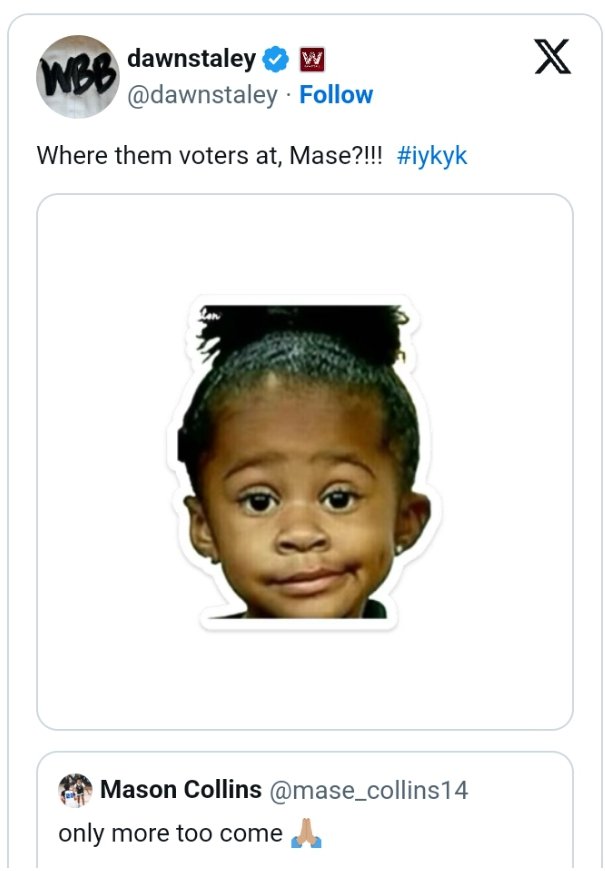Follow the dawnstaley account
605x871 pixels.
[x=336, y=95]
